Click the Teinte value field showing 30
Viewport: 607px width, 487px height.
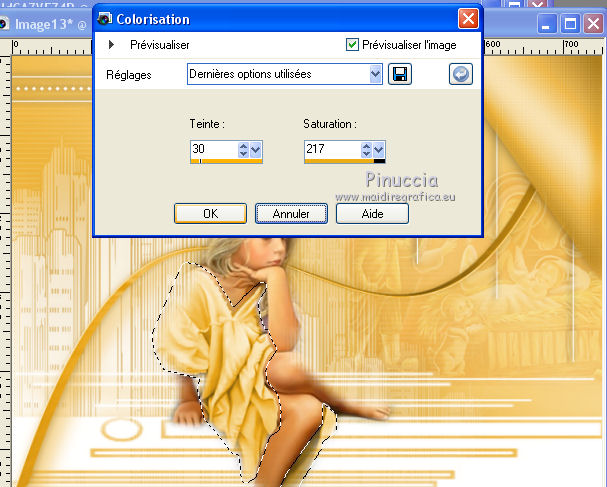point(214,149)
